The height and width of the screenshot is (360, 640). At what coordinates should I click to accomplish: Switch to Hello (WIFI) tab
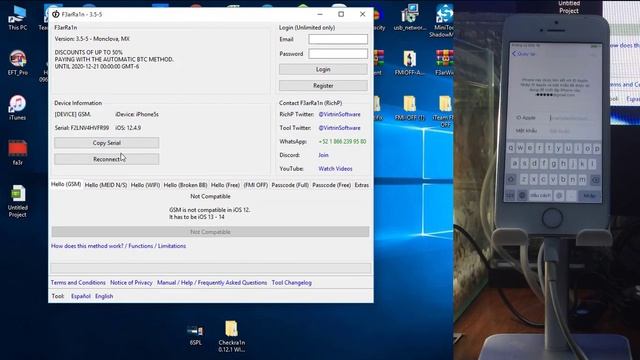145,185
